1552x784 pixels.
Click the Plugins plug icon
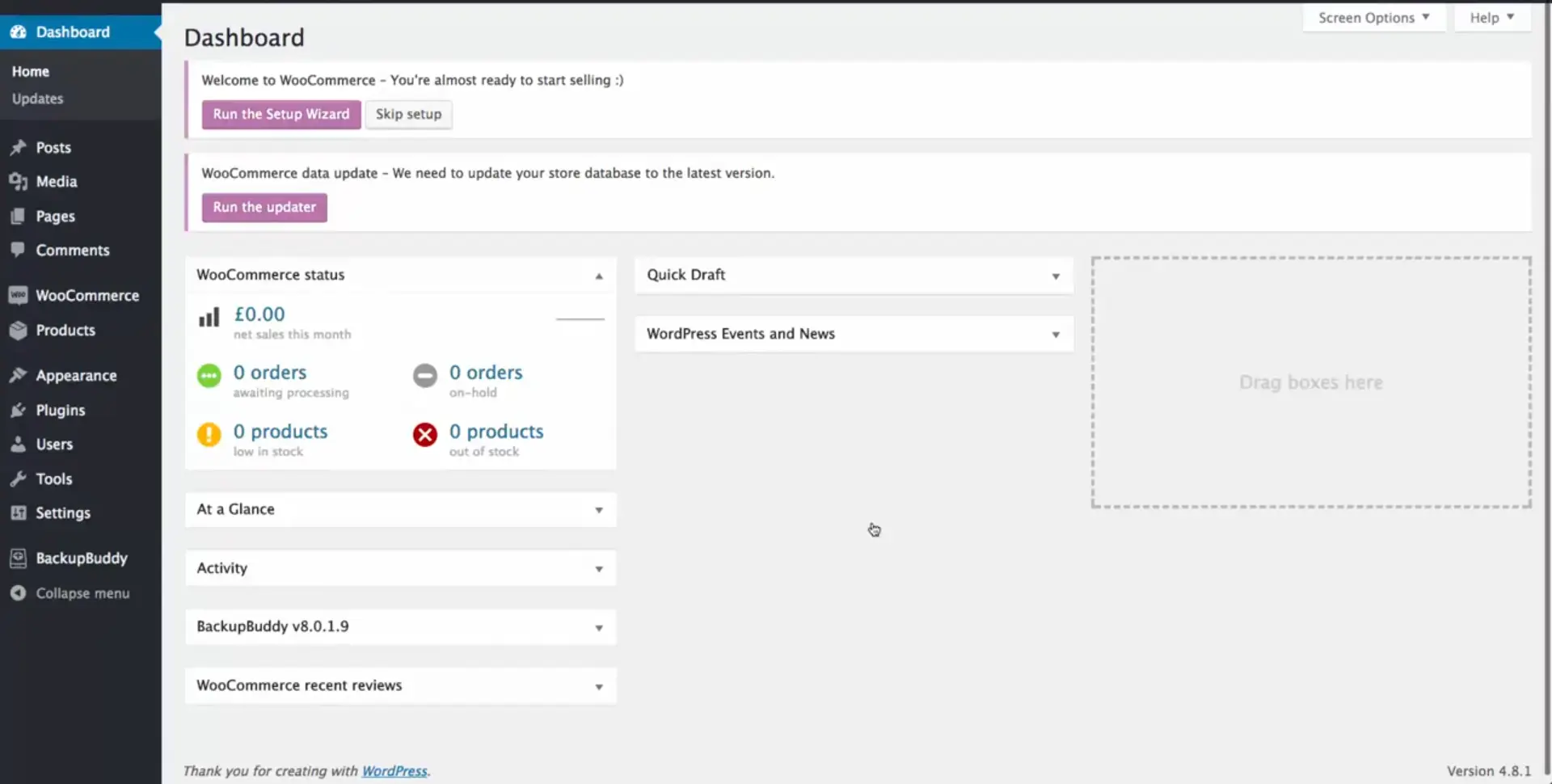(x=19, y=410)
